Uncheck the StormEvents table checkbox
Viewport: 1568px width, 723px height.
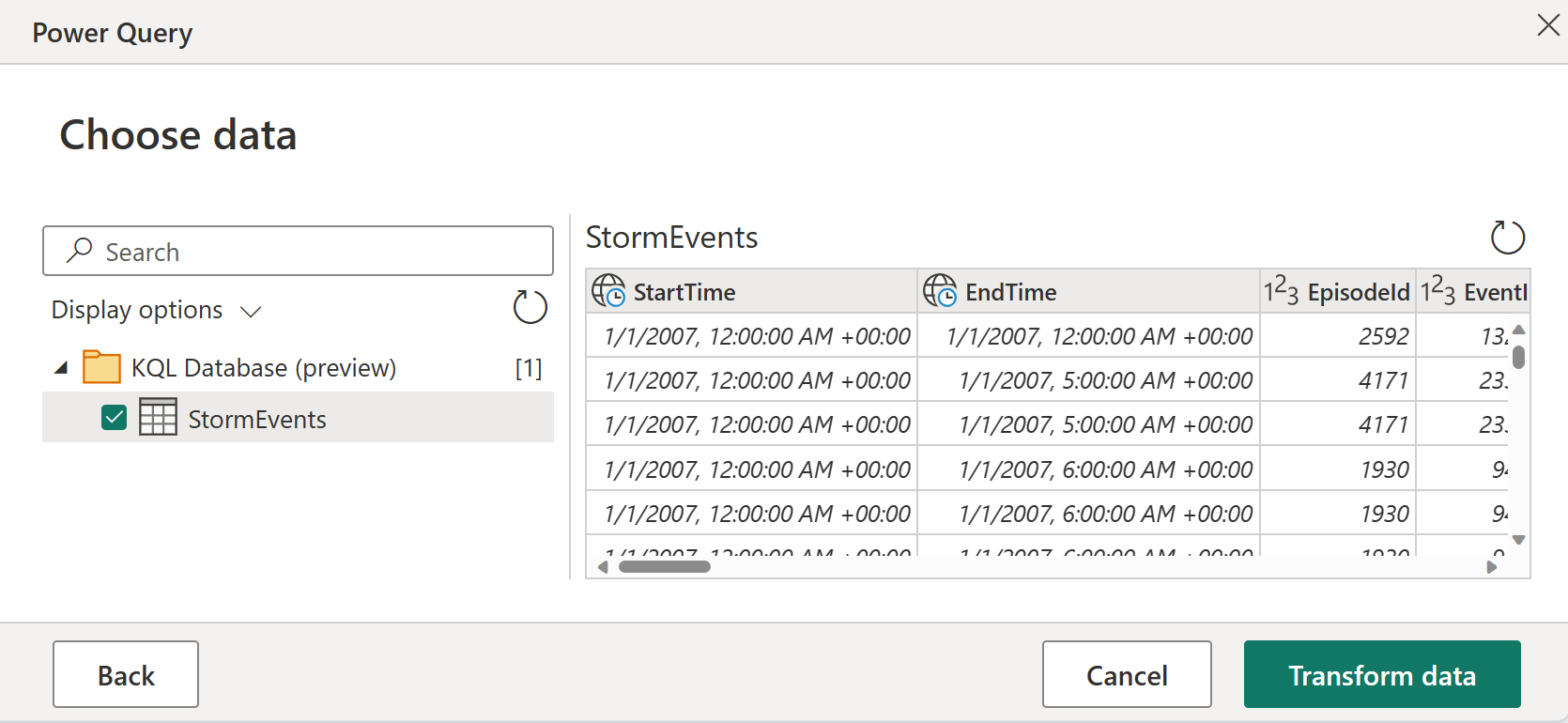point(115,418)
